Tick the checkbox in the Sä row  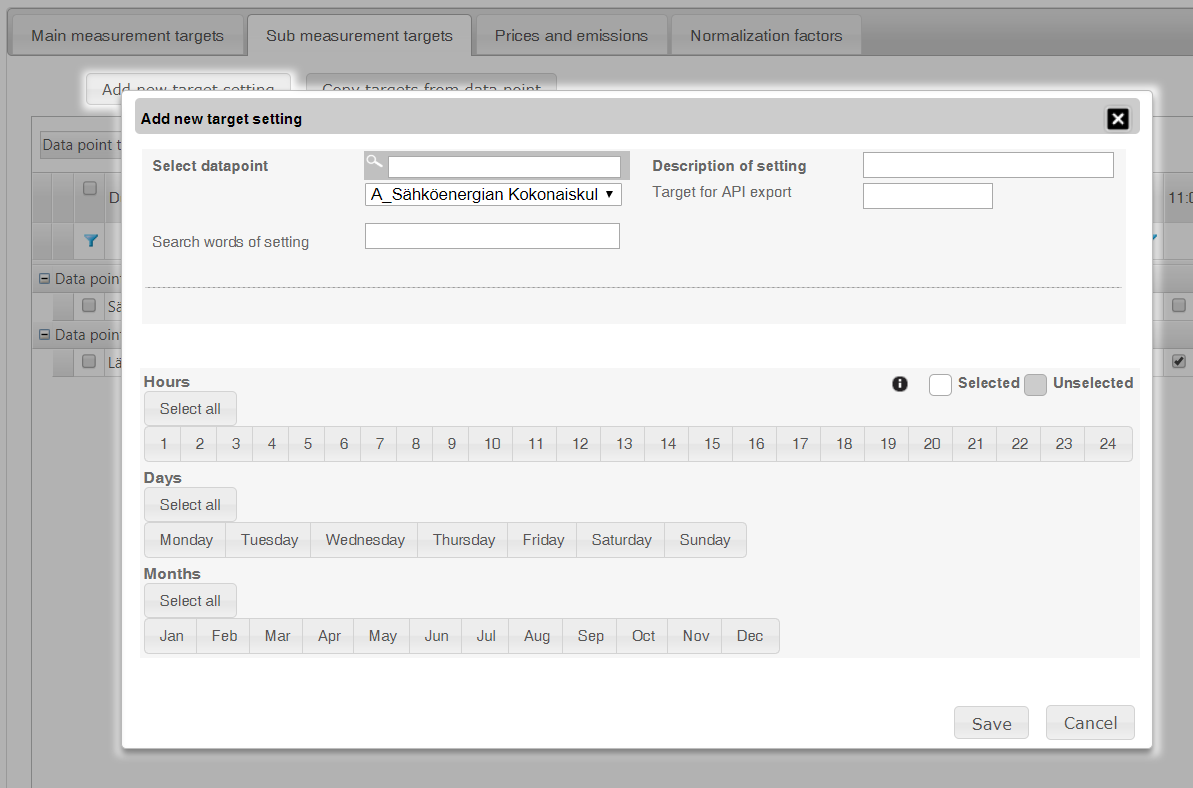[x=89, y=305]
